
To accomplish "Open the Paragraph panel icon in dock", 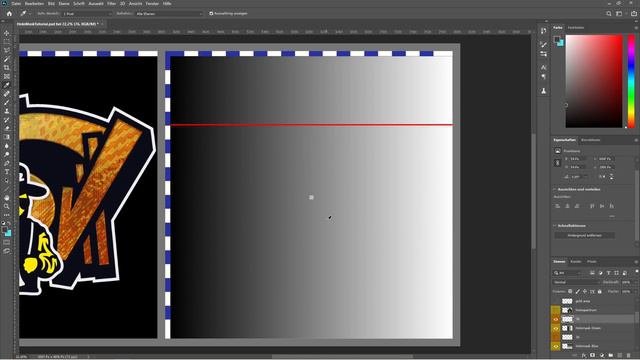I will coord(543,77).
